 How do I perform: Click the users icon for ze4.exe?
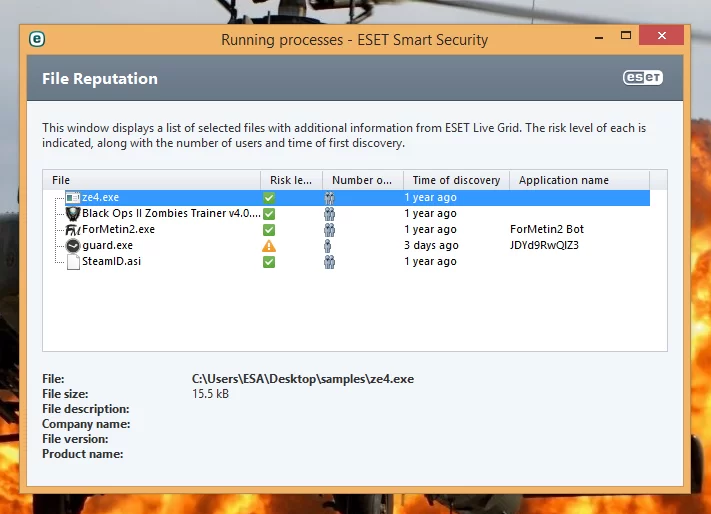[x=330, y=198]
